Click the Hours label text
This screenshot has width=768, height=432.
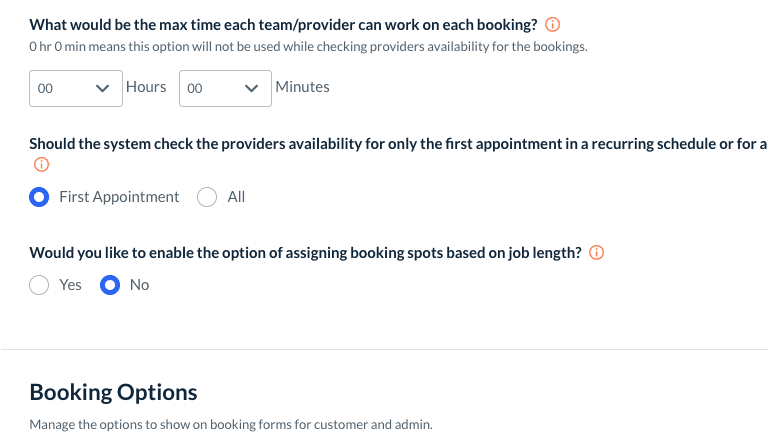(x=146, y=87)
